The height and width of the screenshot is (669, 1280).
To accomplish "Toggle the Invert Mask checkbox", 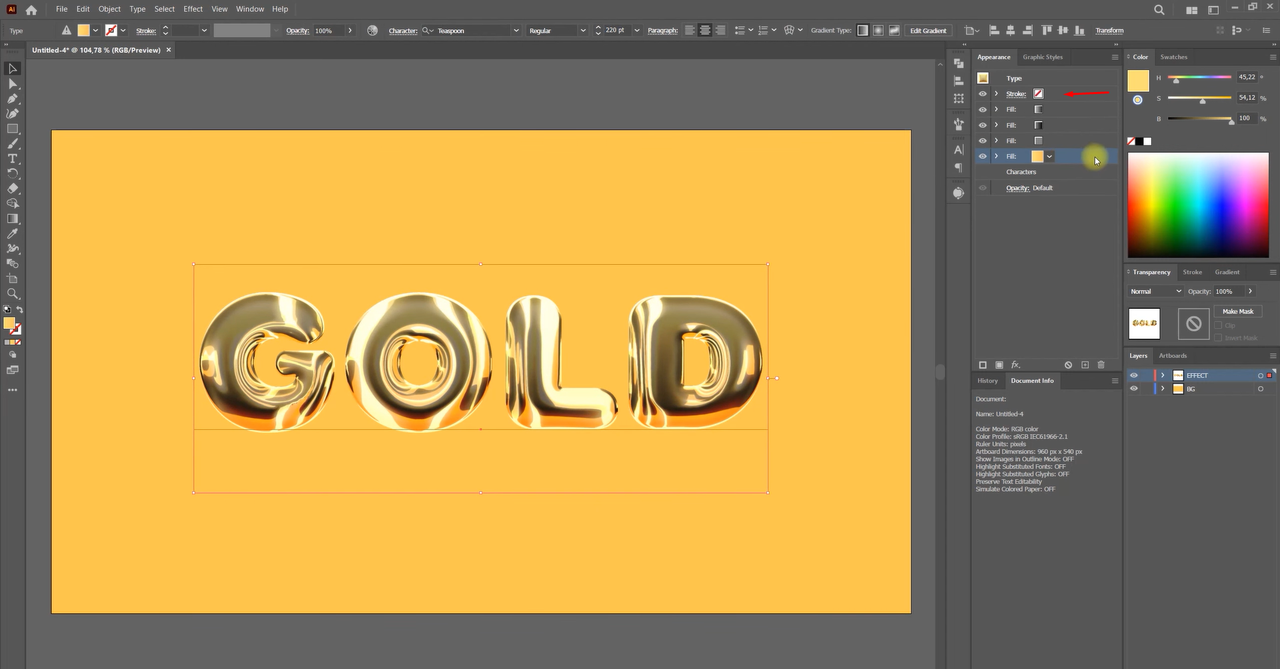I will pos(1219,338).
